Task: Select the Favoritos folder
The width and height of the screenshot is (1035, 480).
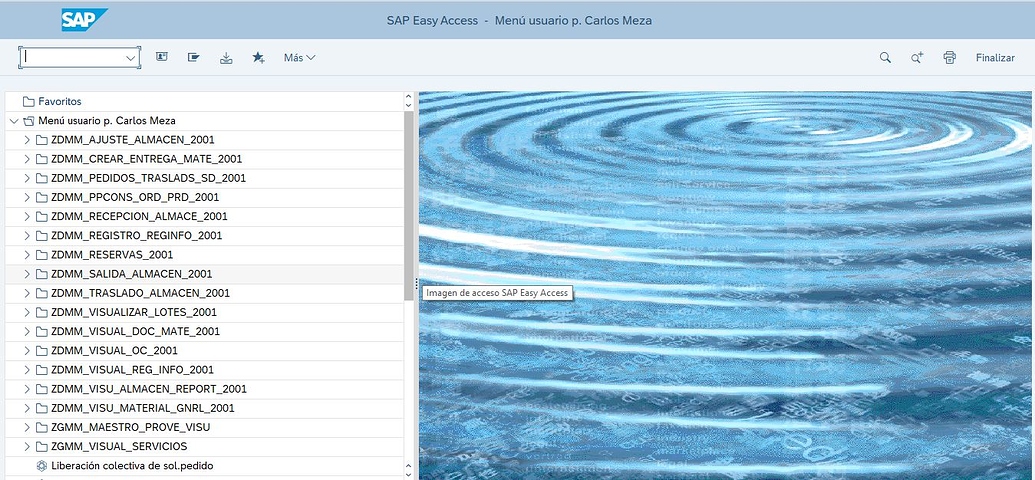Action: pos(59,102)
